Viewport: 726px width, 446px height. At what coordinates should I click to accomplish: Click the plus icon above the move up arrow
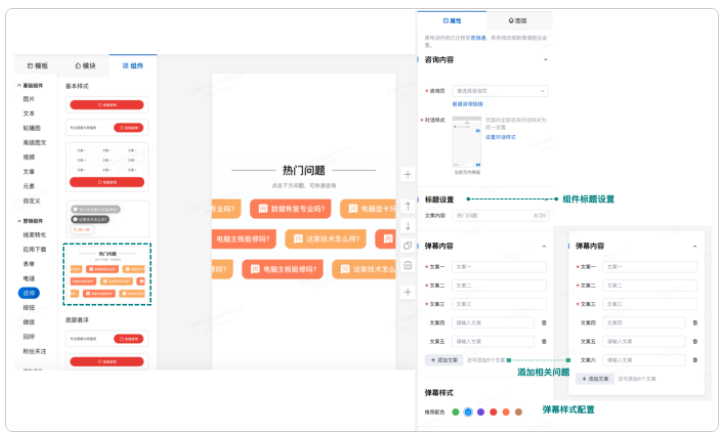(x=408, y=174)
